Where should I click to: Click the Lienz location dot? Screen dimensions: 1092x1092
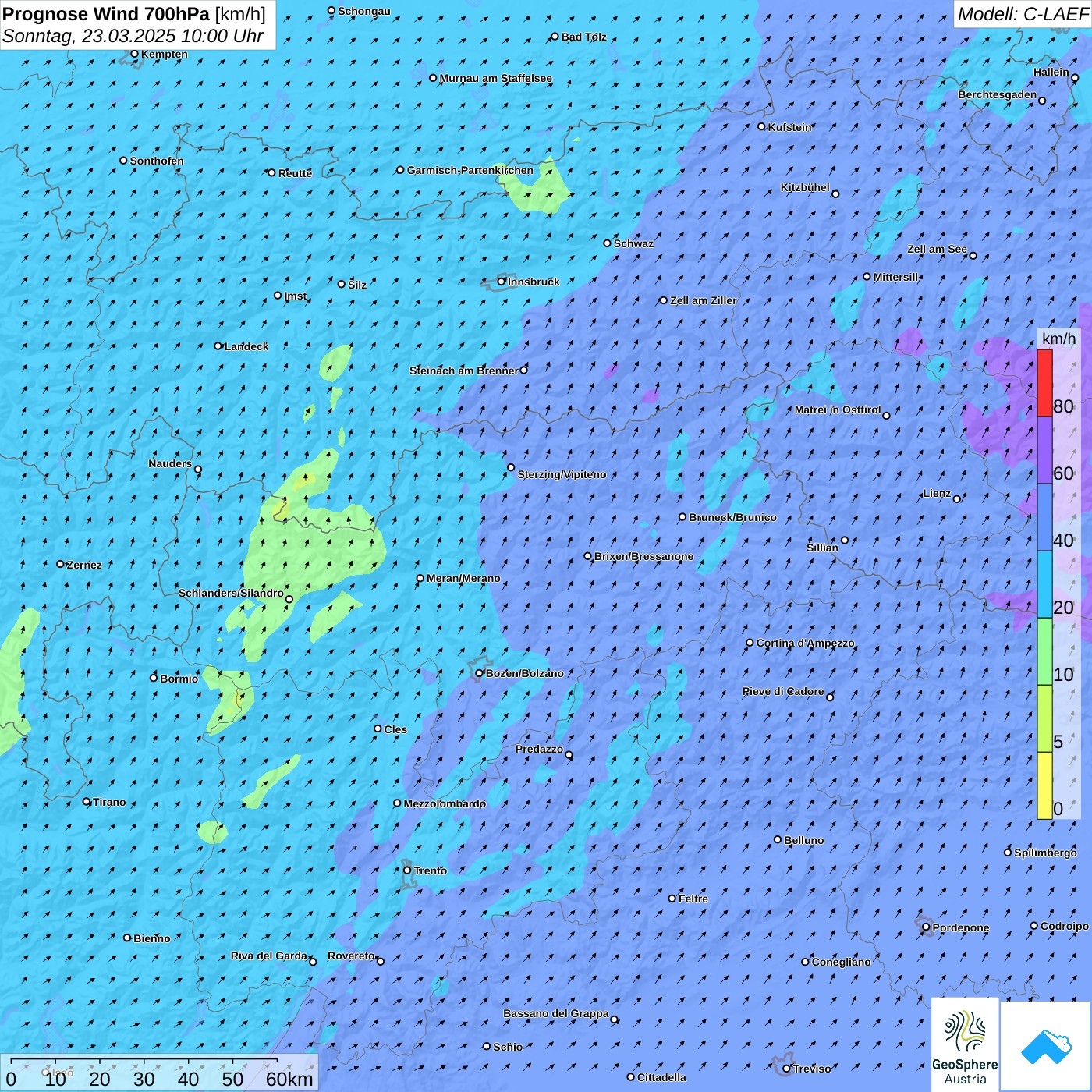[957, 498]
